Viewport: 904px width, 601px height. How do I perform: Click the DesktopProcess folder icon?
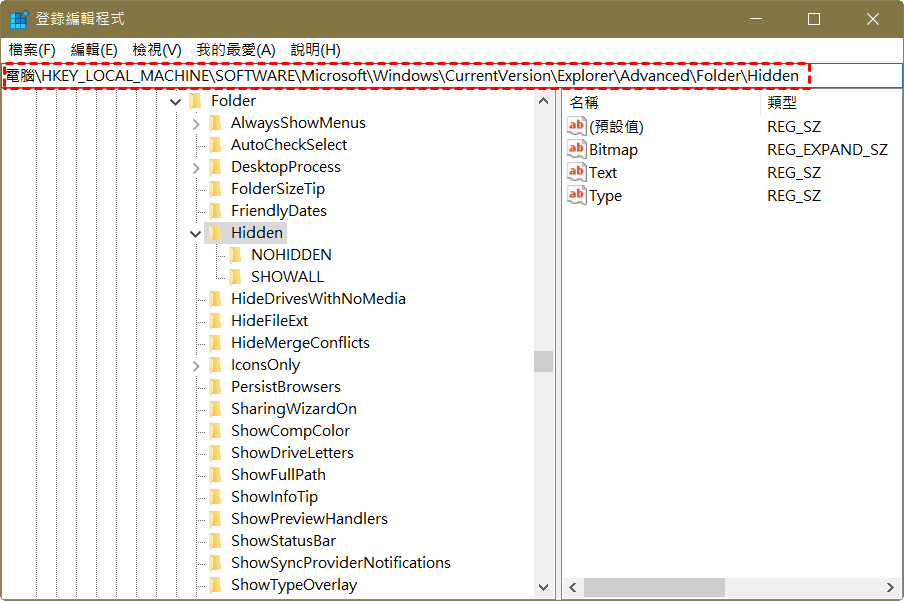[x=216, y=167]
